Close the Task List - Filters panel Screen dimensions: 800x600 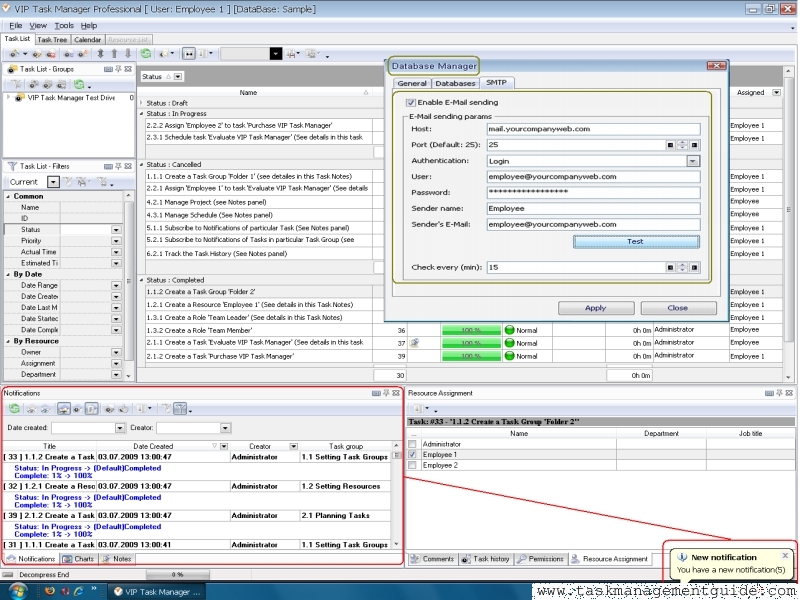tap(128, 166)
